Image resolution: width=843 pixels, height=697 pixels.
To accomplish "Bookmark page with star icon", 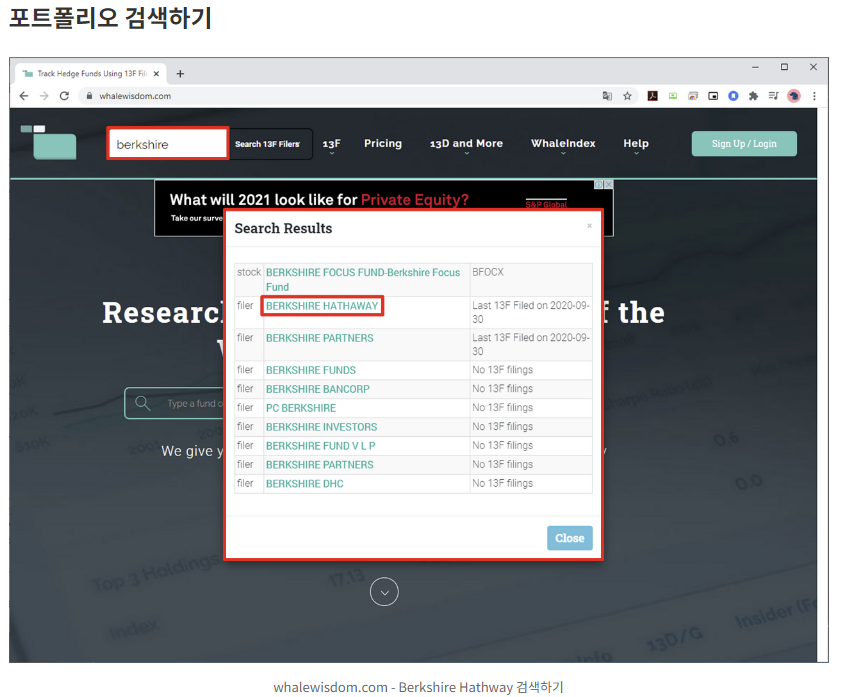I will 627,96.
